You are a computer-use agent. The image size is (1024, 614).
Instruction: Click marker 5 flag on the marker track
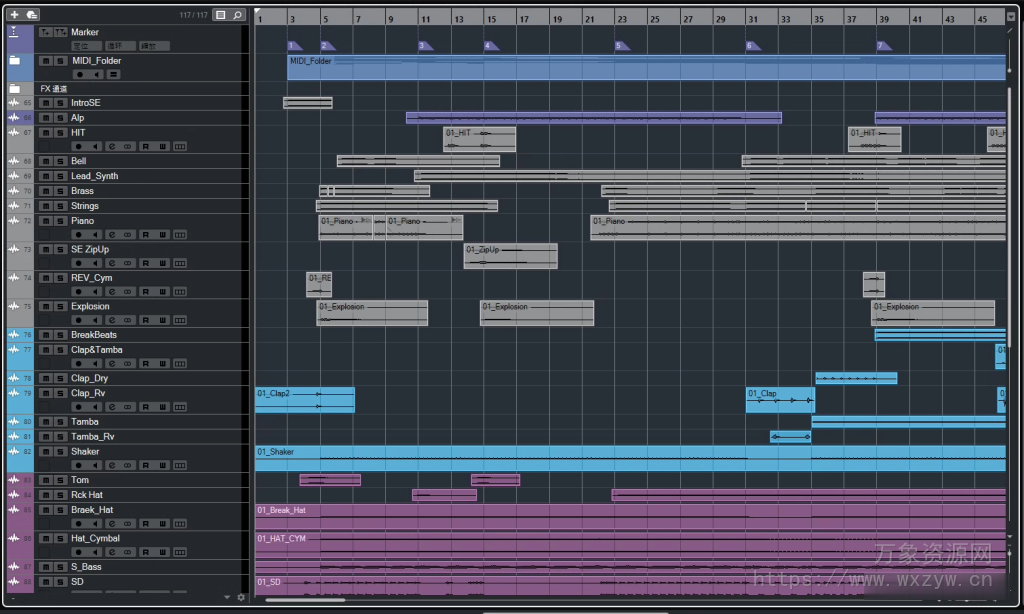621,46
